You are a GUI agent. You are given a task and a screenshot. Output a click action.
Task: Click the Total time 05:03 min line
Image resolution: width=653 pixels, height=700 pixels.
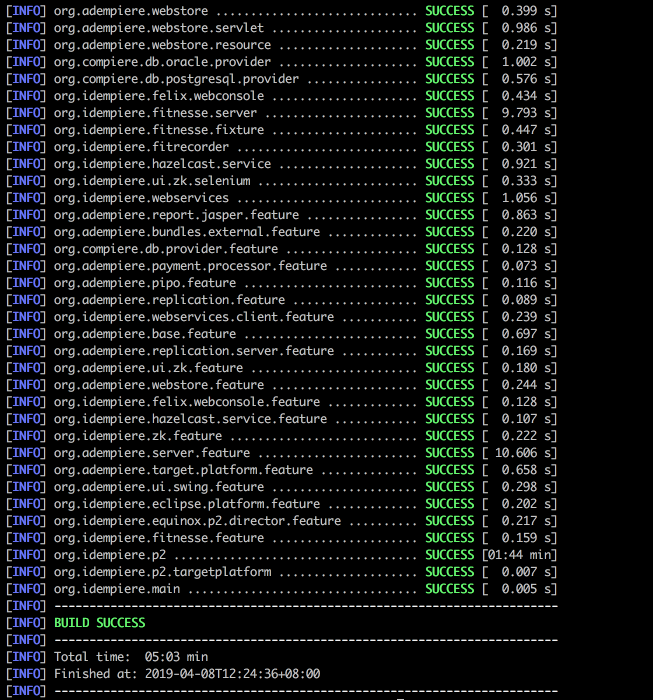pos(130,656)
